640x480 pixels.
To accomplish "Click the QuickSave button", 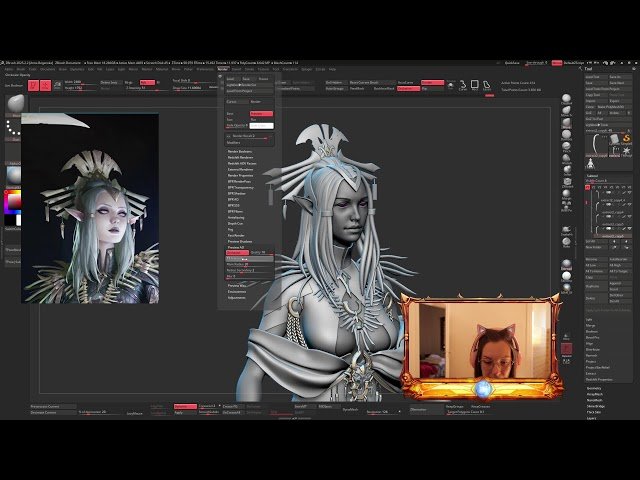I will tap(512, 63).
